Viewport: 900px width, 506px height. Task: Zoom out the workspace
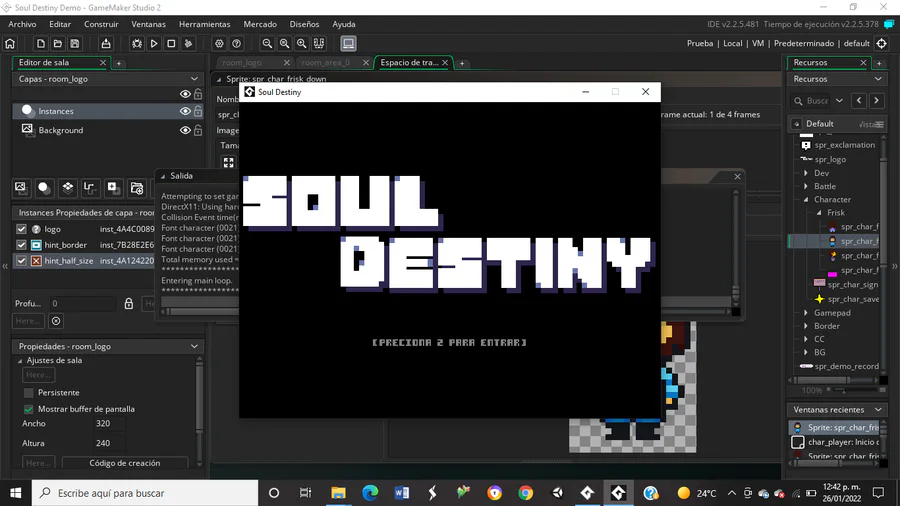point(267,44)
